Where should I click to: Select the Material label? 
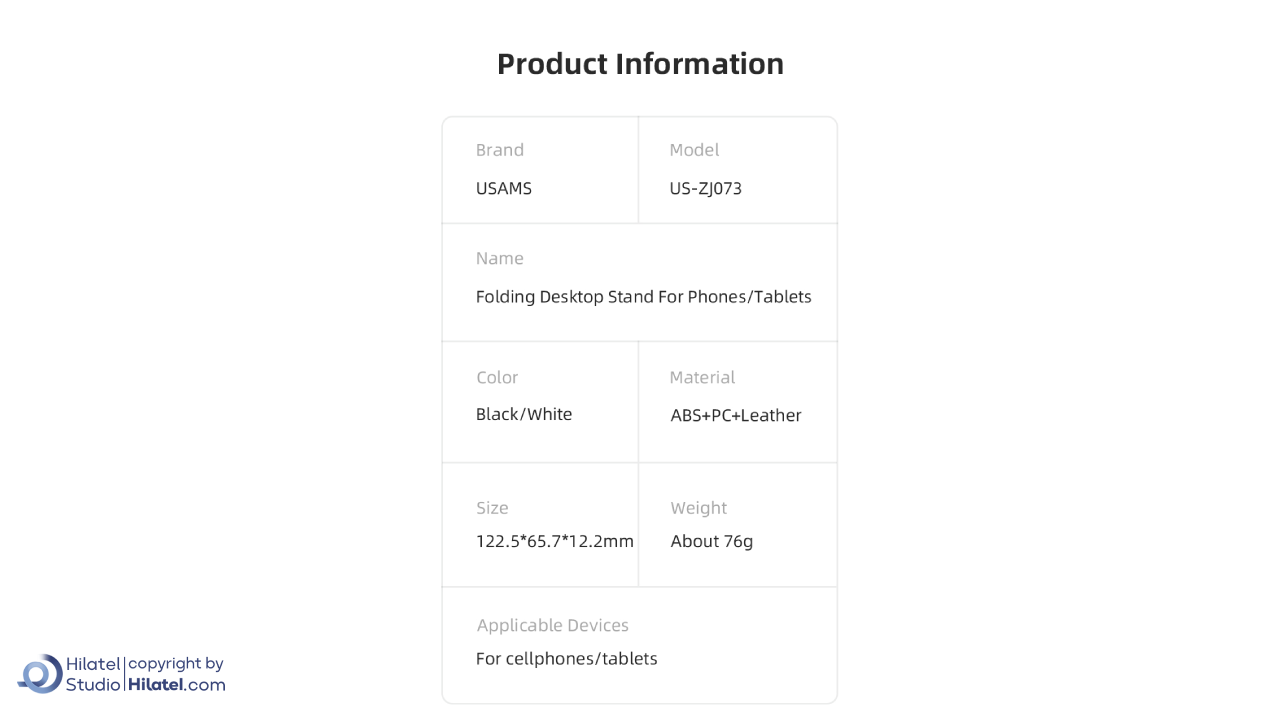pyautogui.click(x=702, y=377)
